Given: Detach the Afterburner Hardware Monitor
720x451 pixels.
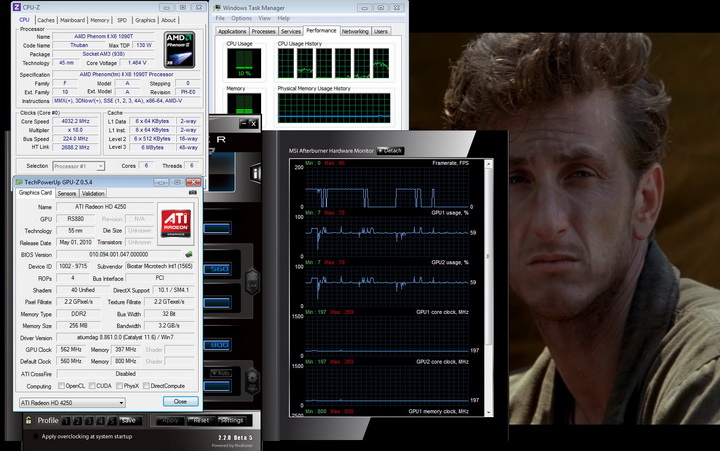Looking at the screenshot, I should (390, 151).
